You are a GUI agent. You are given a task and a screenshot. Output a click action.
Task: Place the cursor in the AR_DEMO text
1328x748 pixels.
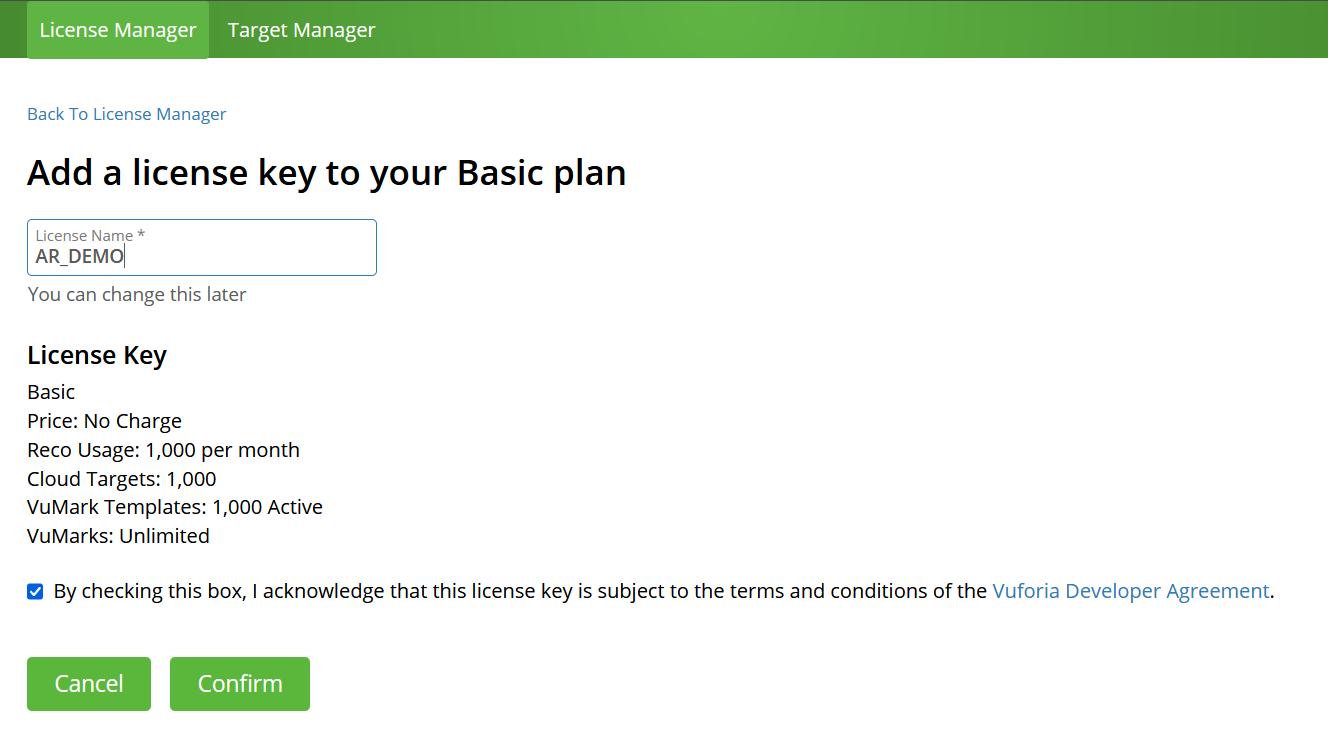pyautogui.click(x=80, y=256)
